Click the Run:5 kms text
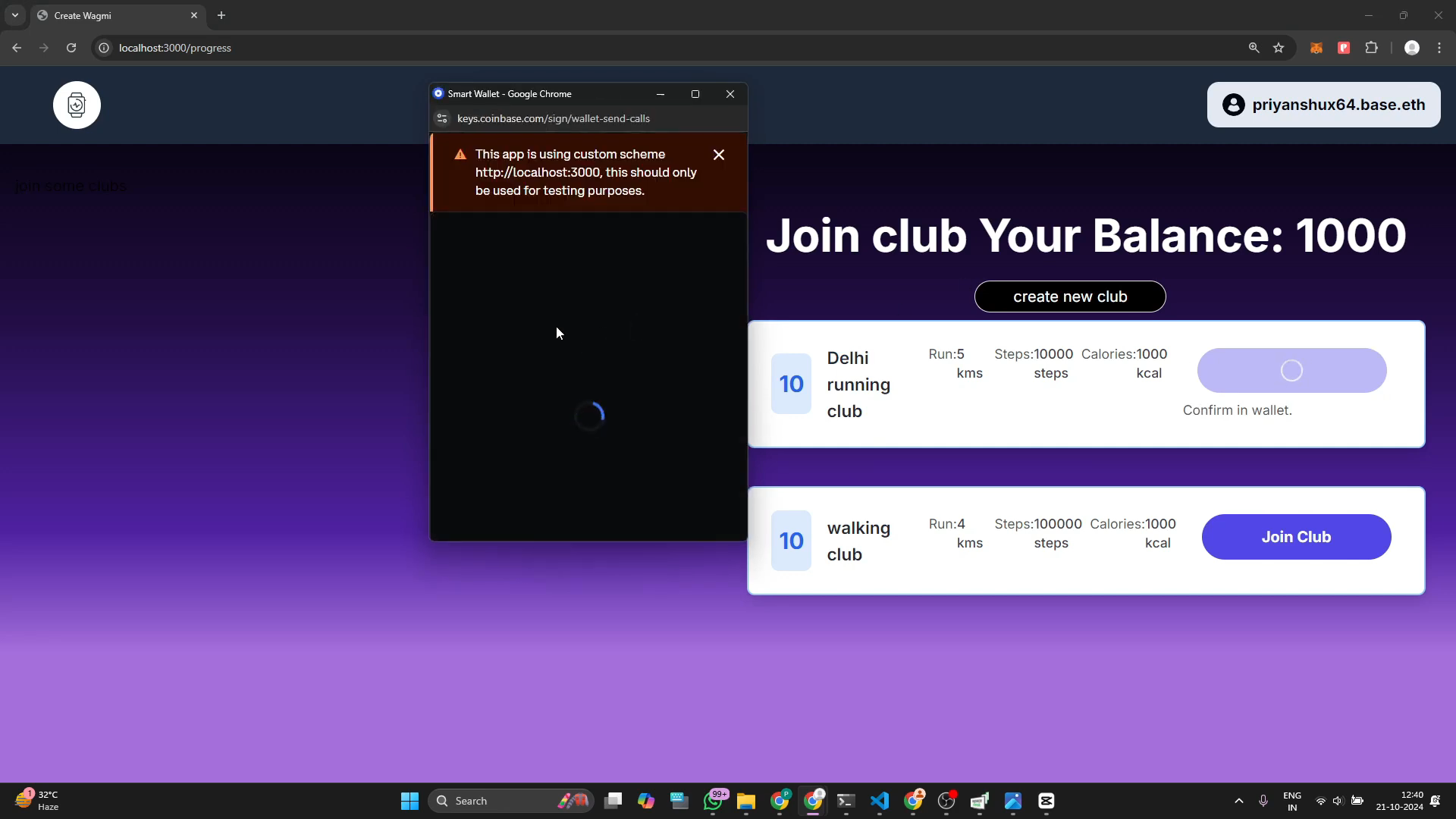The height and width of the screenshot is (819, 1456). pyautogui.click(x=955, y=364)
